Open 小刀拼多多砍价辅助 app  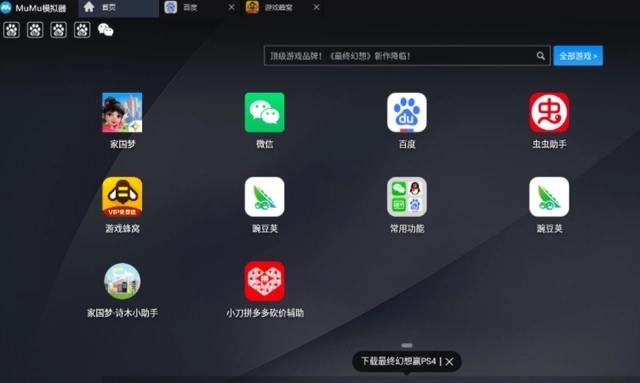264,281
